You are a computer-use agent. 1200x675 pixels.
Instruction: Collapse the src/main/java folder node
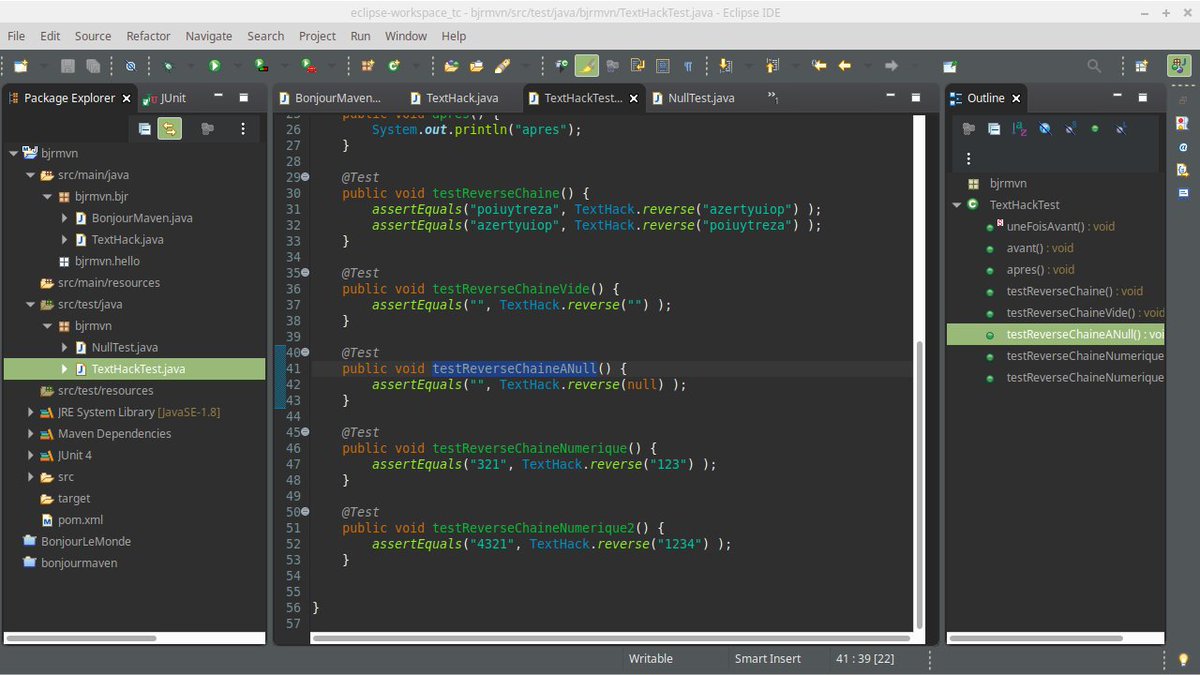point(31,175)
